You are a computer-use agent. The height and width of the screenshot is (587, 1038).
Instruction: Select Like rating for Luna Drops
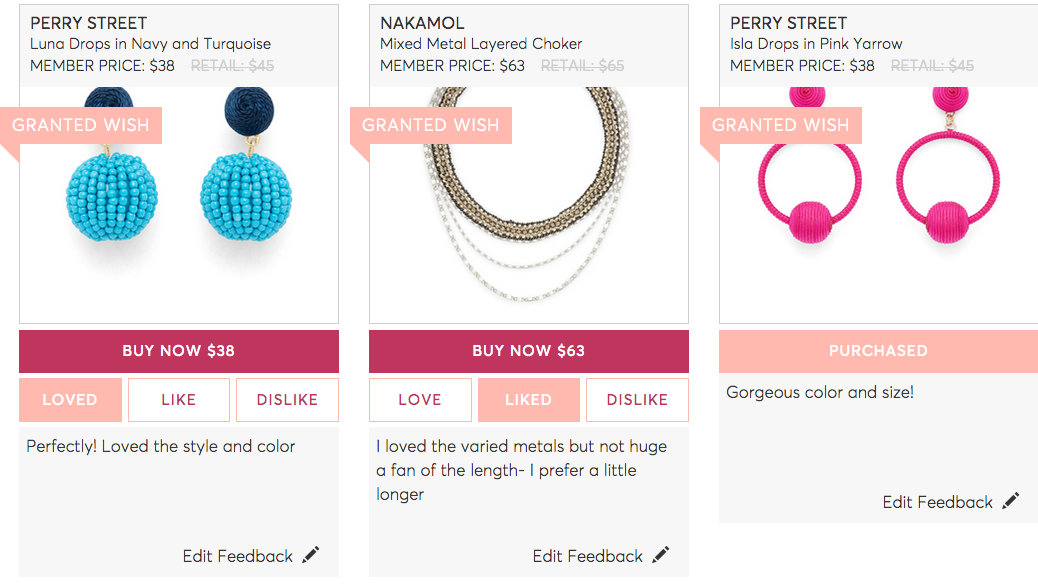click(178, 400)
